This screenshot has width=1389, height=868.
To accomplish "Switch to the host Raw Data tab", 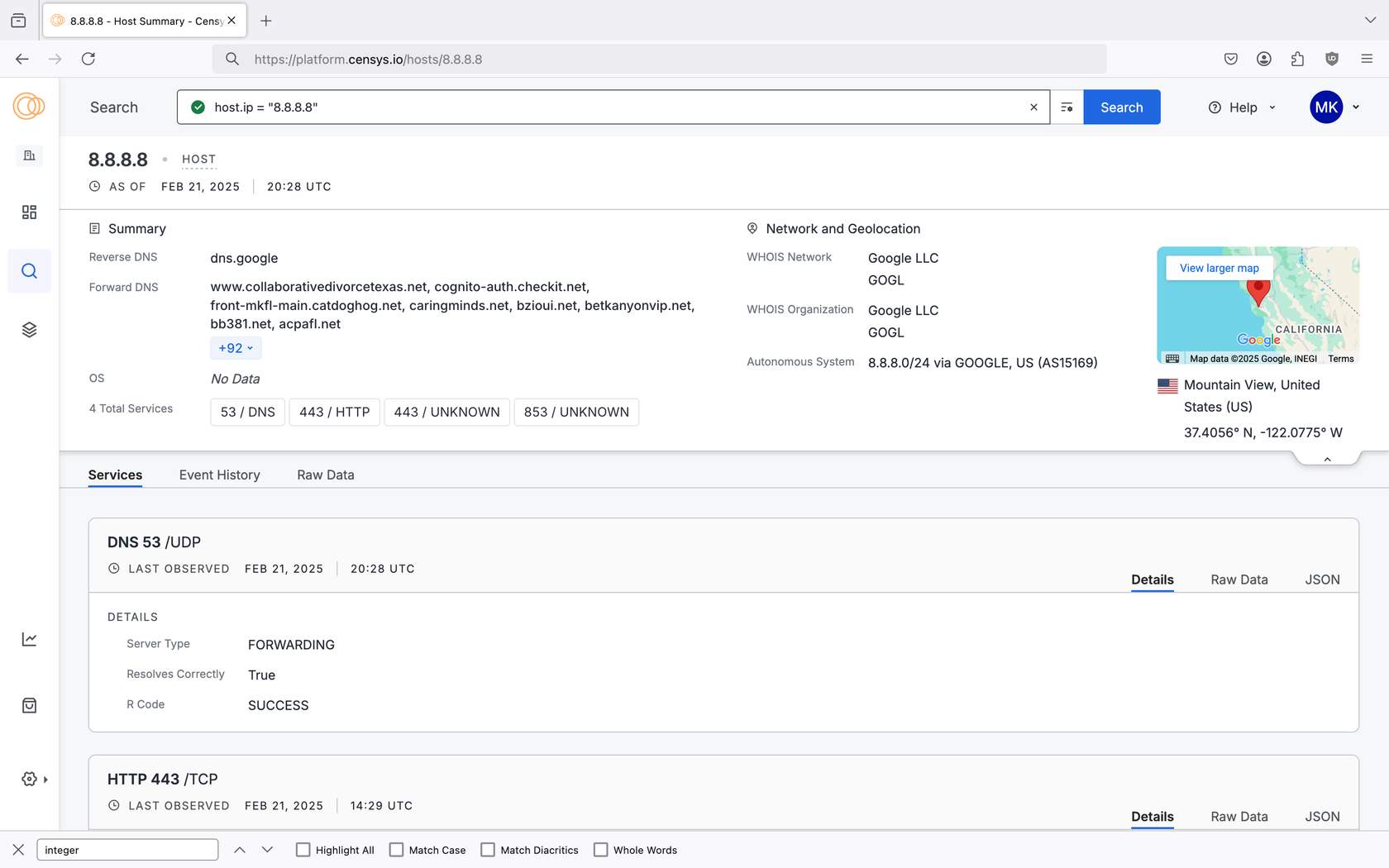I will tap(326, 475).
